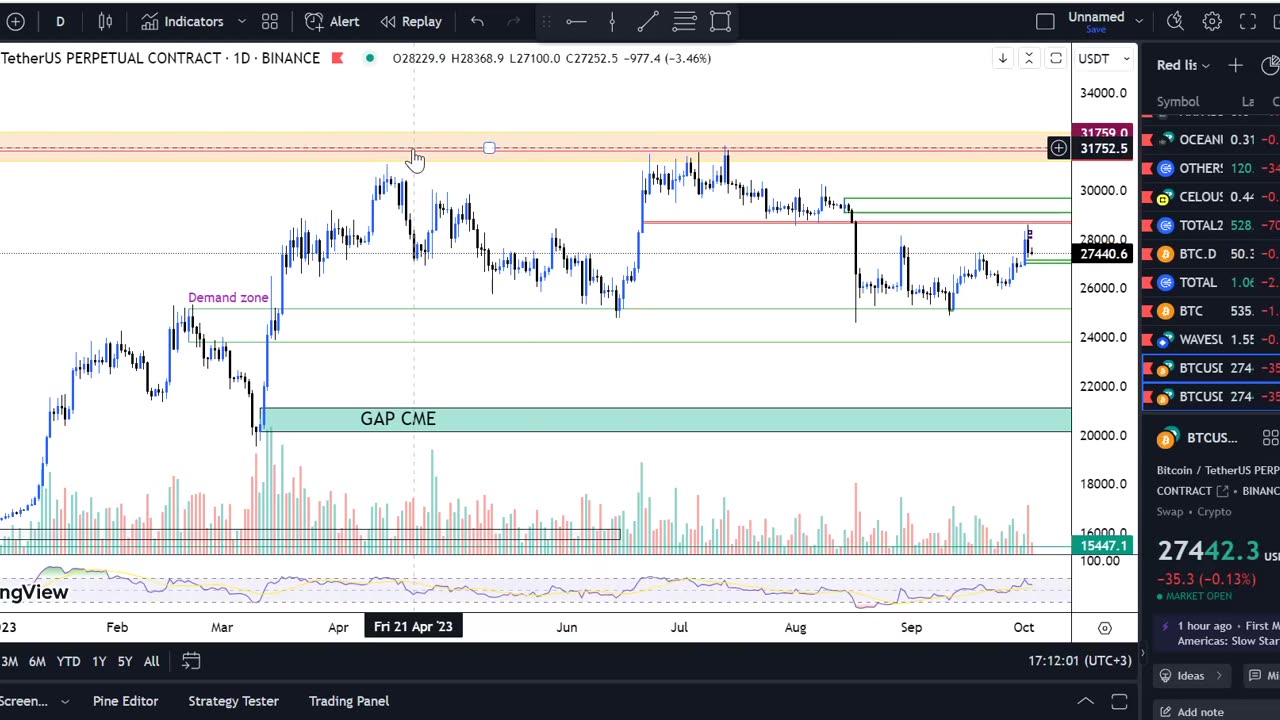This screenshot has width=1280, height=720.
Task: Select the WAVESU row in the watchlist
Action: [1211, 340]
